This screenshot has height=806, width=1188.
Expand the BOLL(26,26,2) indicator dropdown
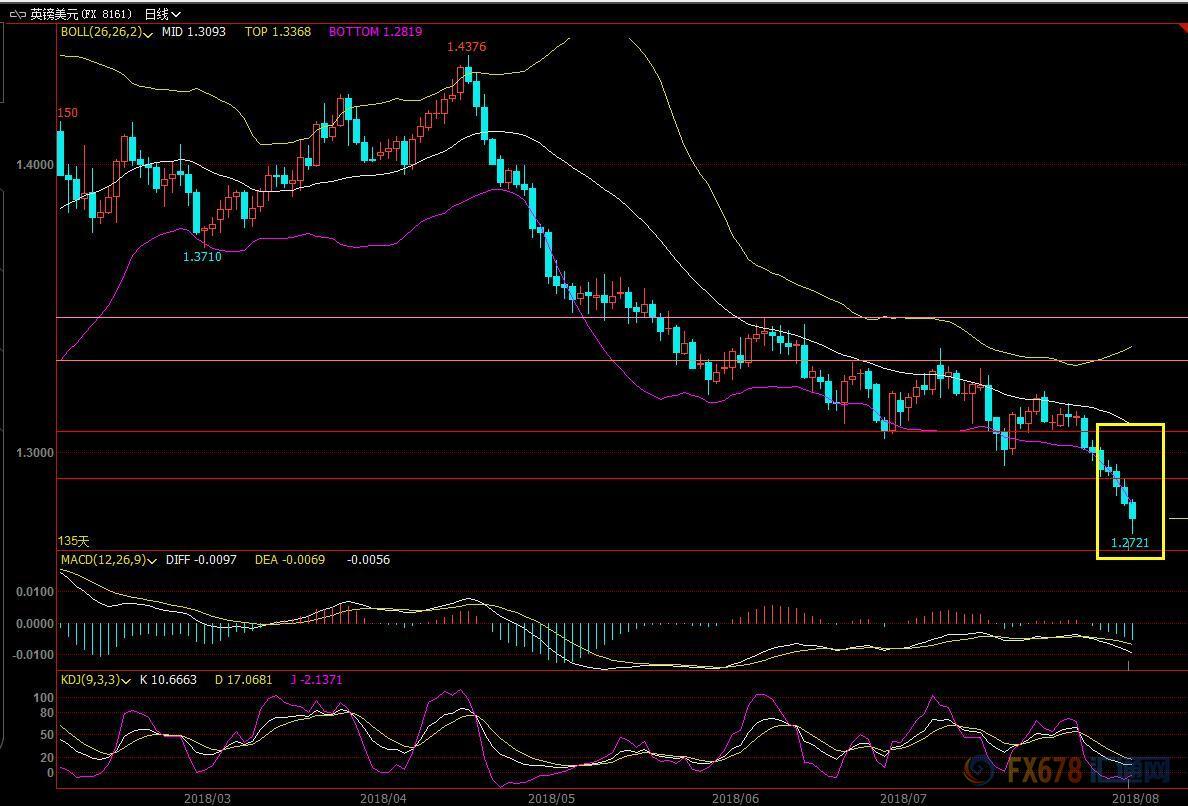click(148, 33)
